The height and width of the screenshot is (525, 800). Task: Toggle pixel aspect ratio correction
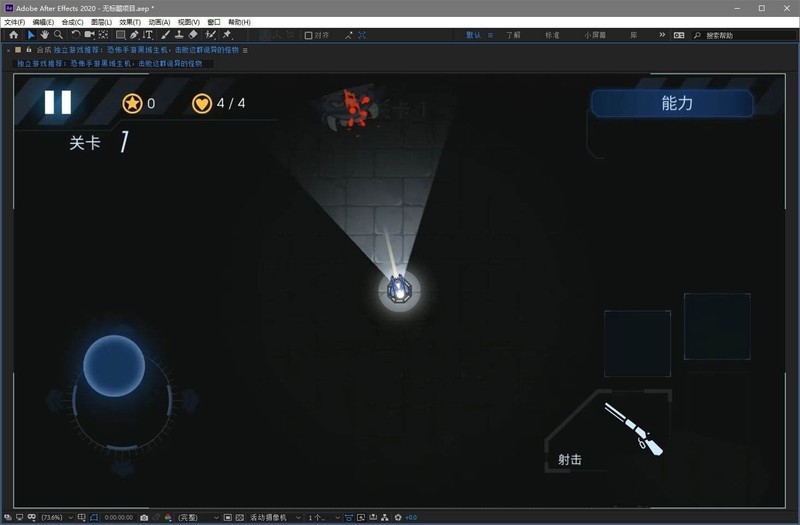[x=348, y=517]
